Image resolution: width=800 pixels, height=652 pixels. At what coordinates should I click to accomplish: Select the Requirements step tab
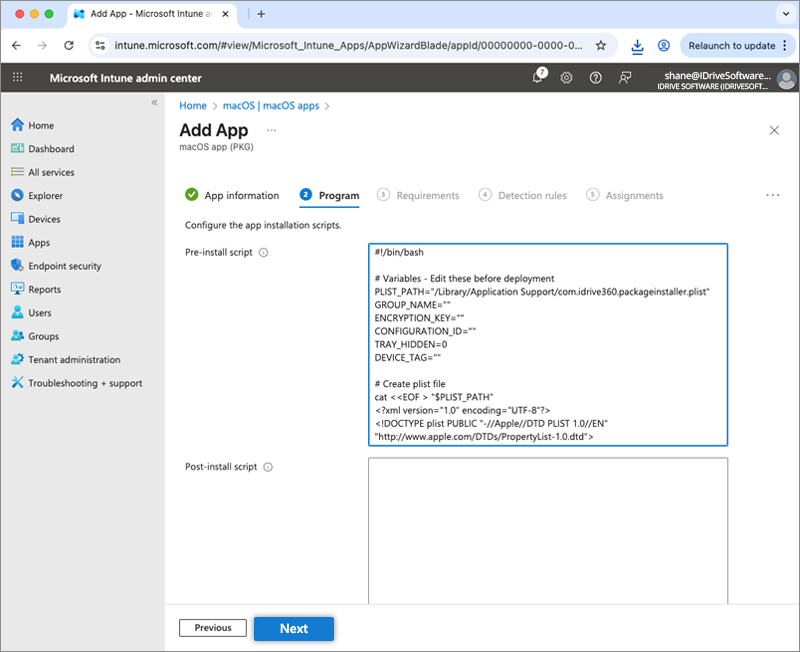coord(418,195)
